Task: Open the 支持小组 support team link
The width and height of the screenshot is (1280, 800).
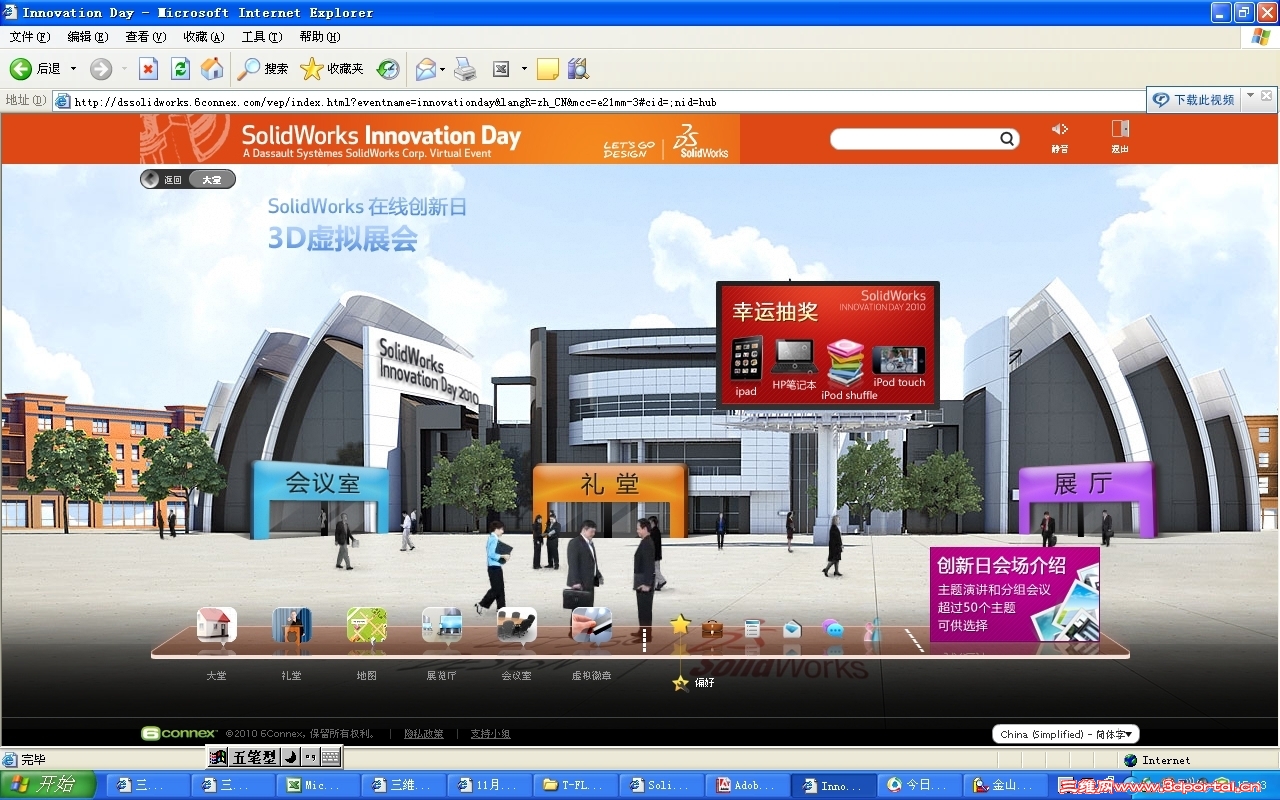Action: [491, 734]
